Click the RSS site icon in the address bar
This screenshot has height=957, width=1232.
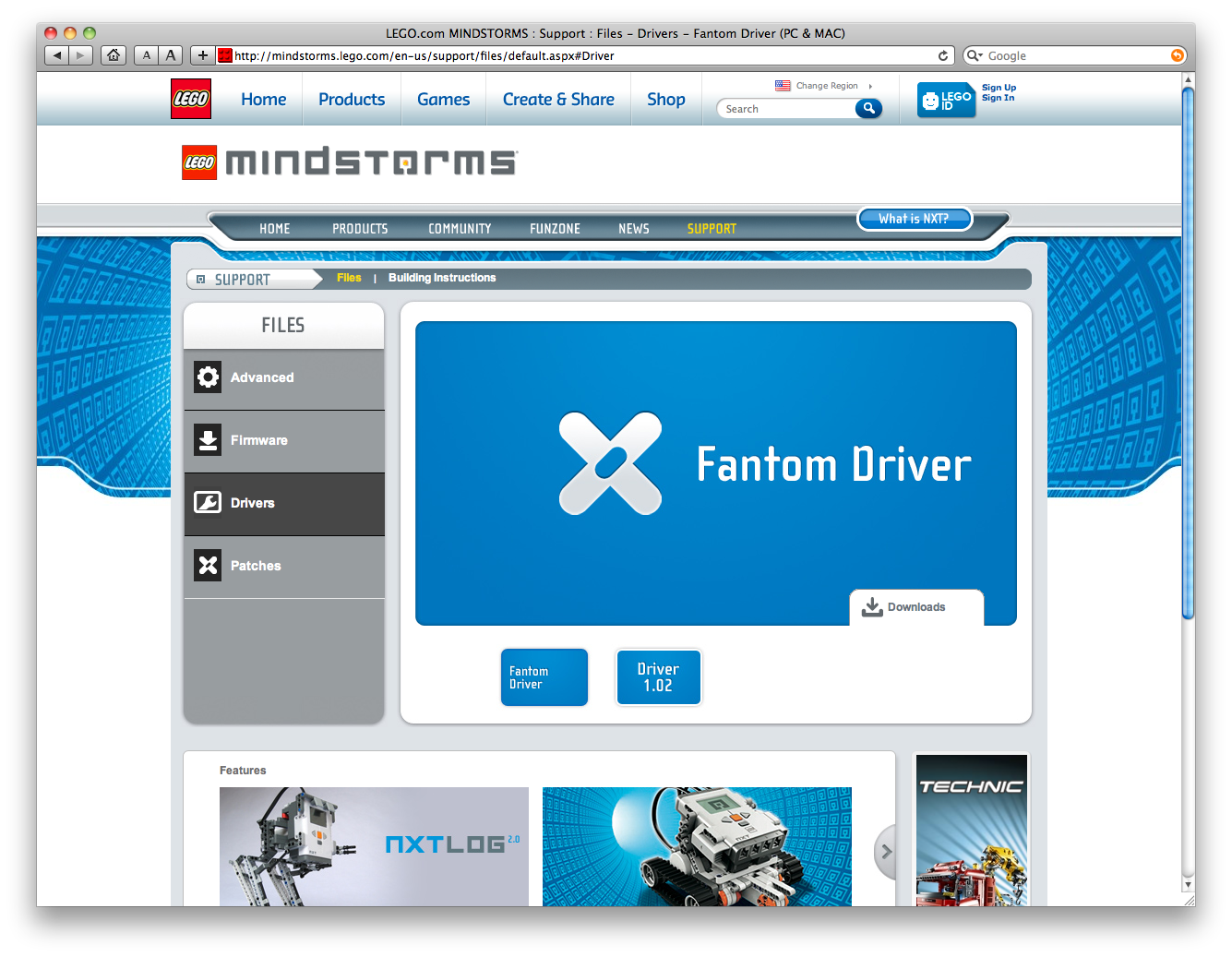224,55
